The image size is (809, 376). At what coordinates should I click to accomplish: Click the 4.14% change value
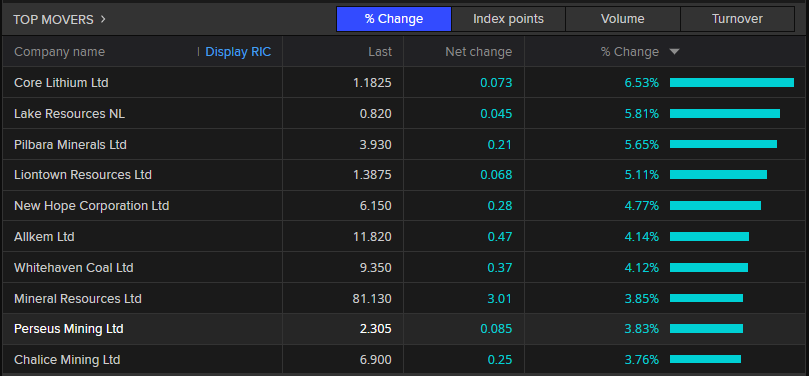642,237
